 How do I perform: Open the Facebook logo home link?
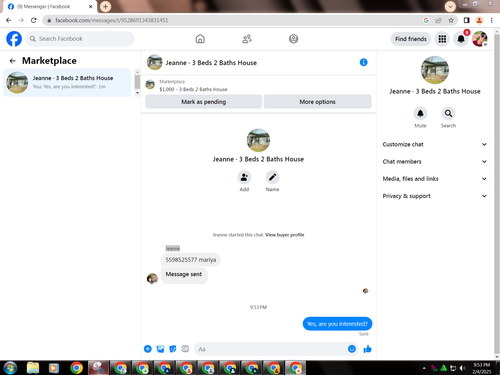[x=14, y=39]
